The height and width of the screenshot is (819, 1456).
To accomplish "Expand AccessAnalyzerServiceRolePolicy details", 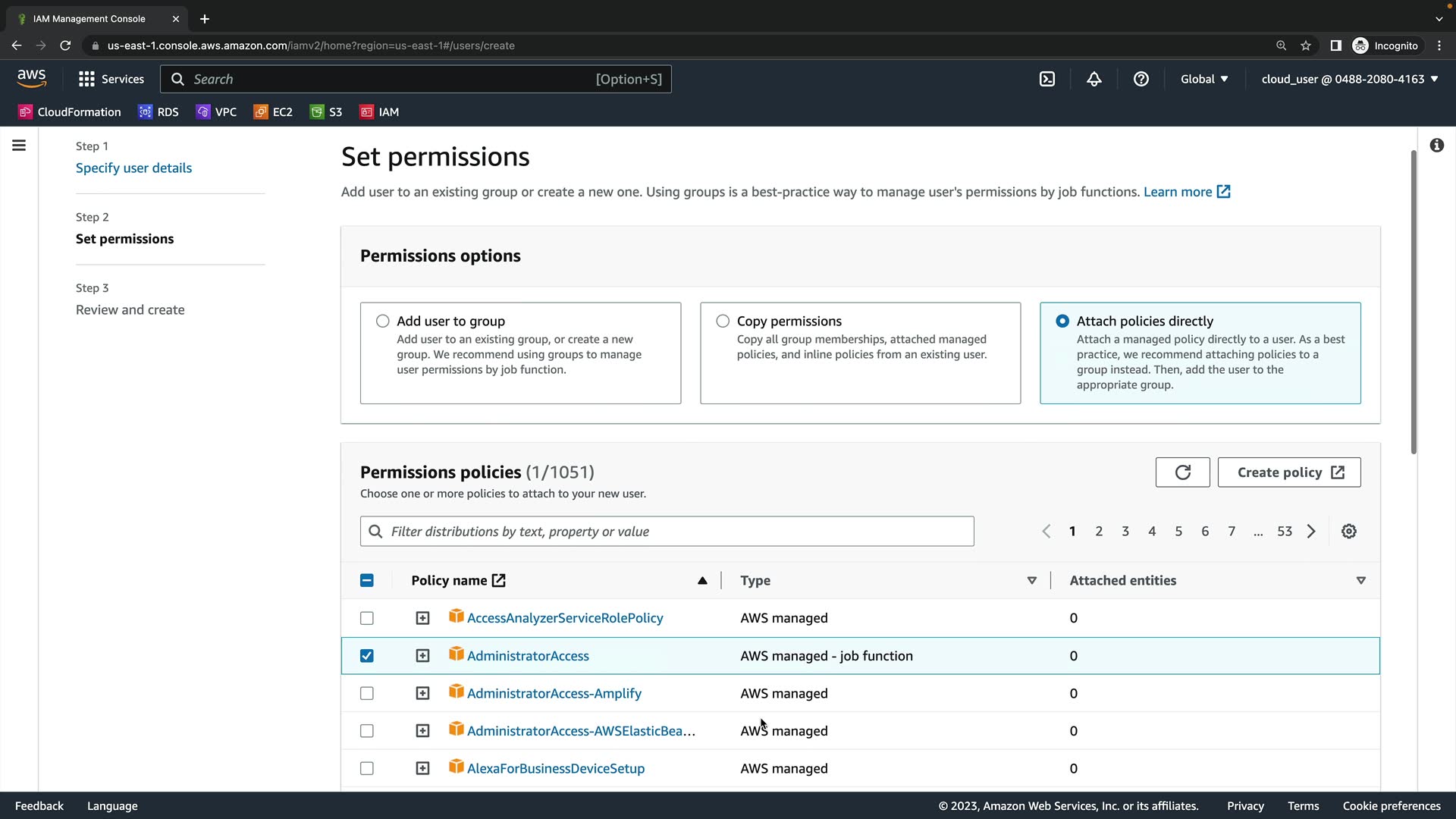I will tap(422, 618).
